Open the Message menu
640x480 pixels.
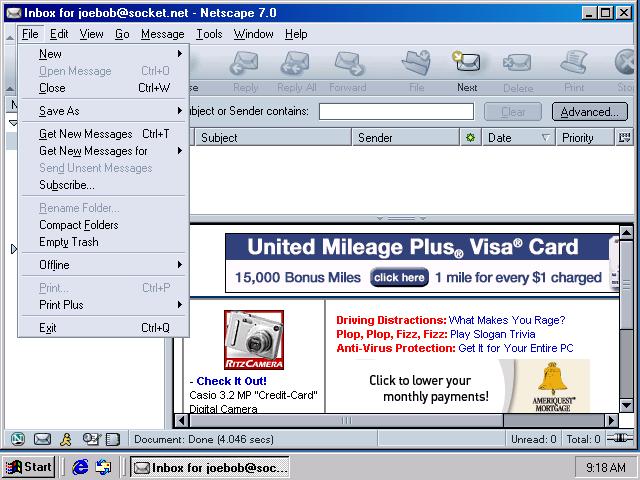162,34
